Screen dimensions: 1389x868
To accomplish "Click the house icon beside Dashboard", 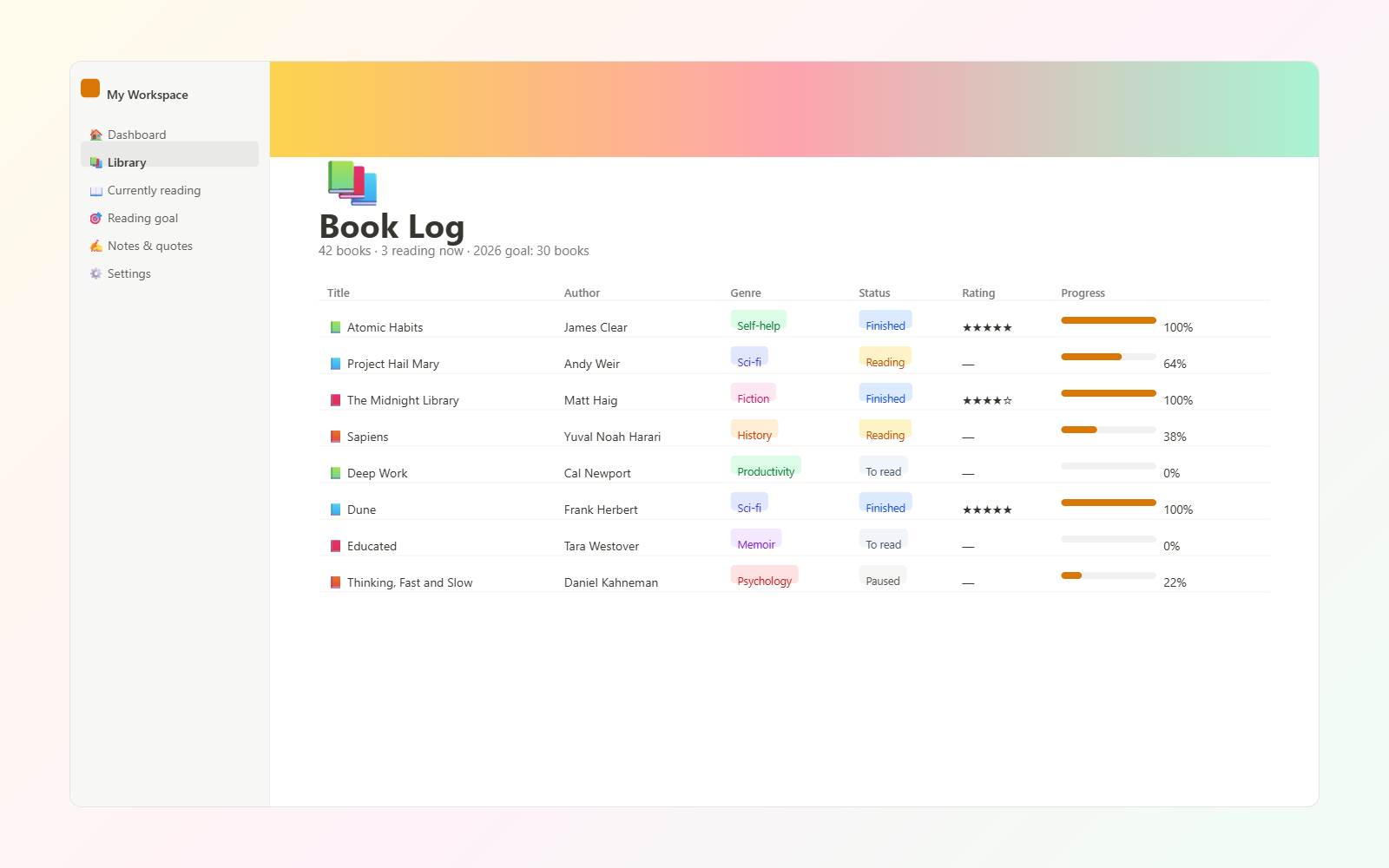I will click(96, 135).
